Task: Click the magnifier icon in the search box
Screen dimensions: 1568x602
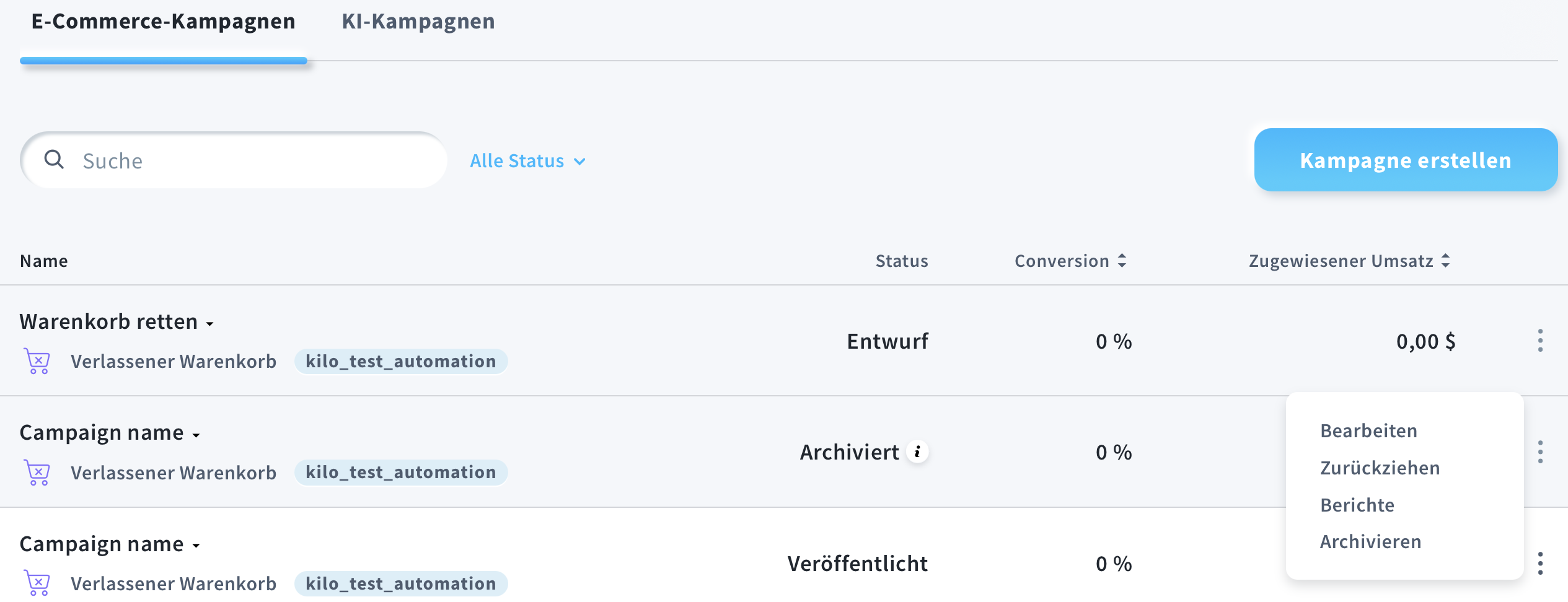Action: tap(55, 160)
